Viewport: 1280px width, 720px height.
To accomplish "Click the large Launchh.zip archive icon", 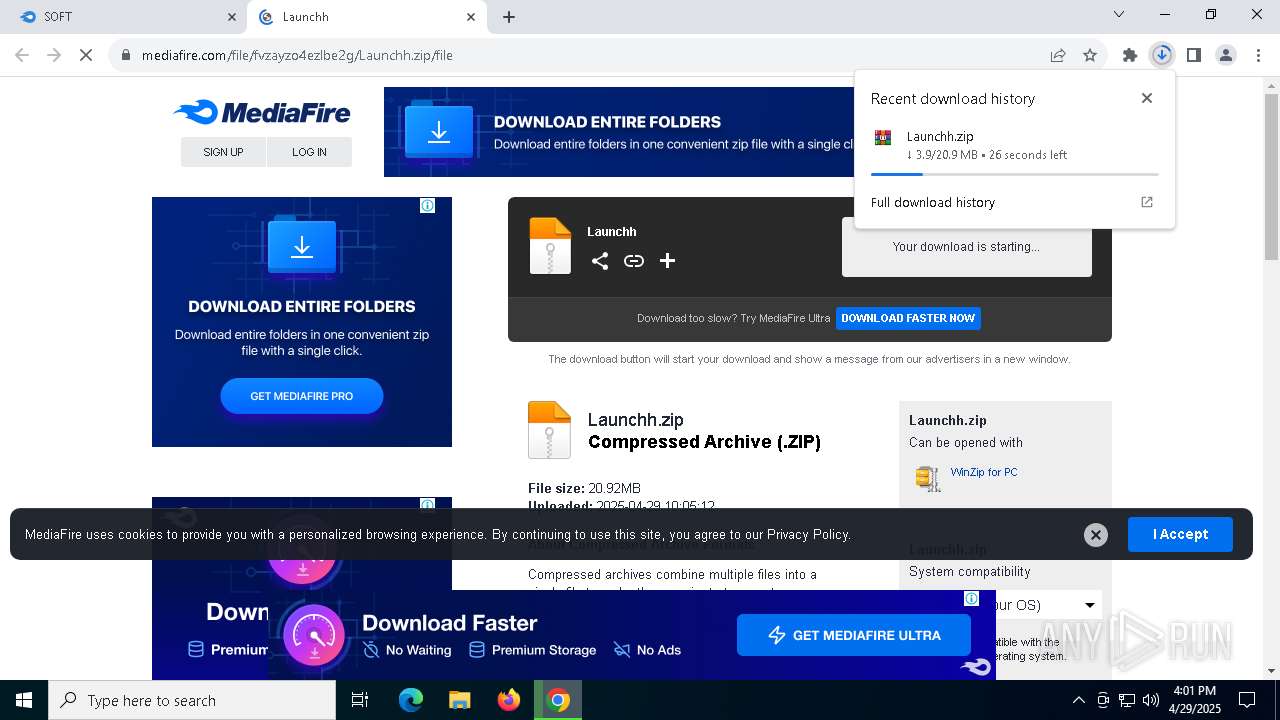I will (549, 430).
